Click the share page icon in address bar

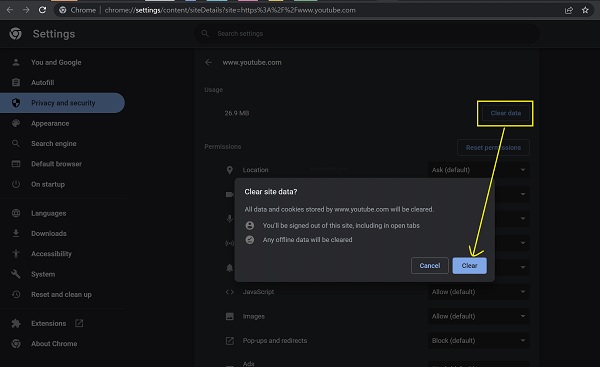[569, 10]
